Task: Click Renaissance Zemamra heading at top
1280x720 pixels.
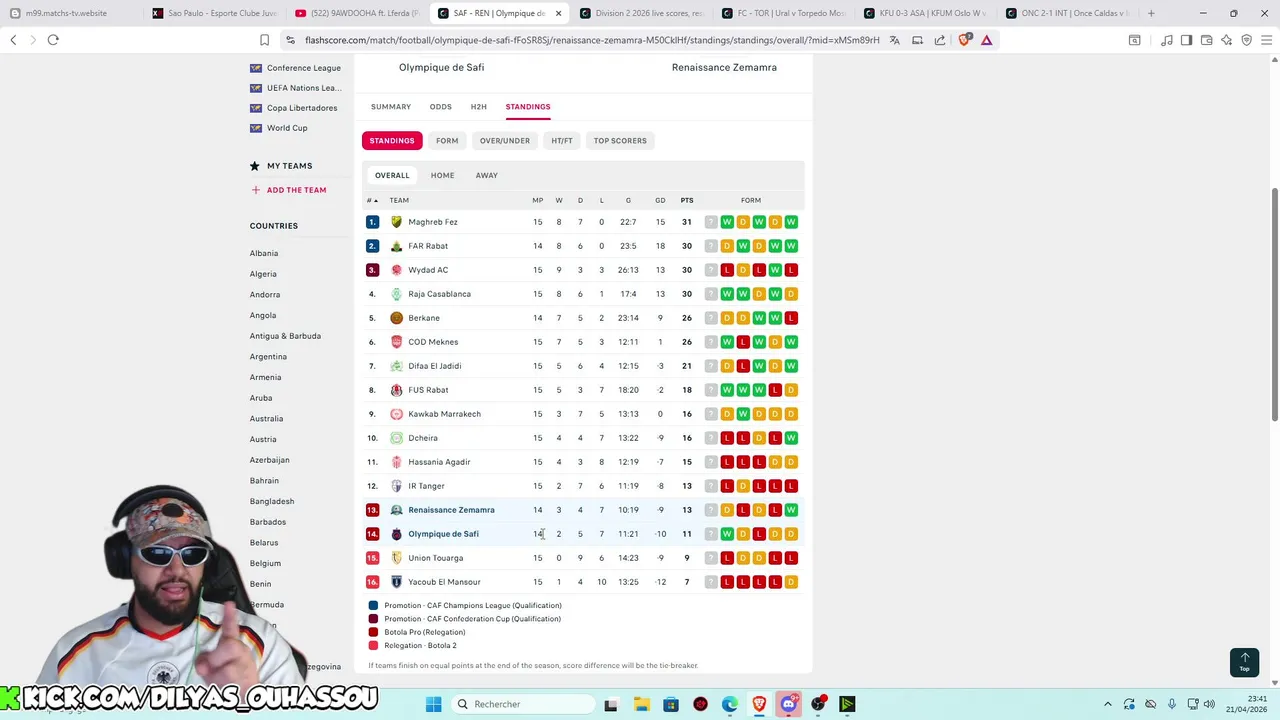Action: 724,67
